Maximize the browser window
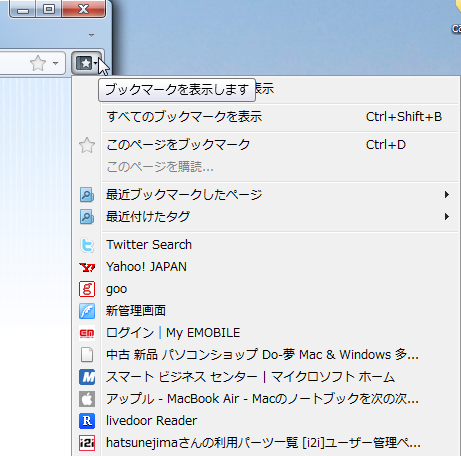Image resolution: width=461 pixels, height=456 pixels. coord(49,8)
